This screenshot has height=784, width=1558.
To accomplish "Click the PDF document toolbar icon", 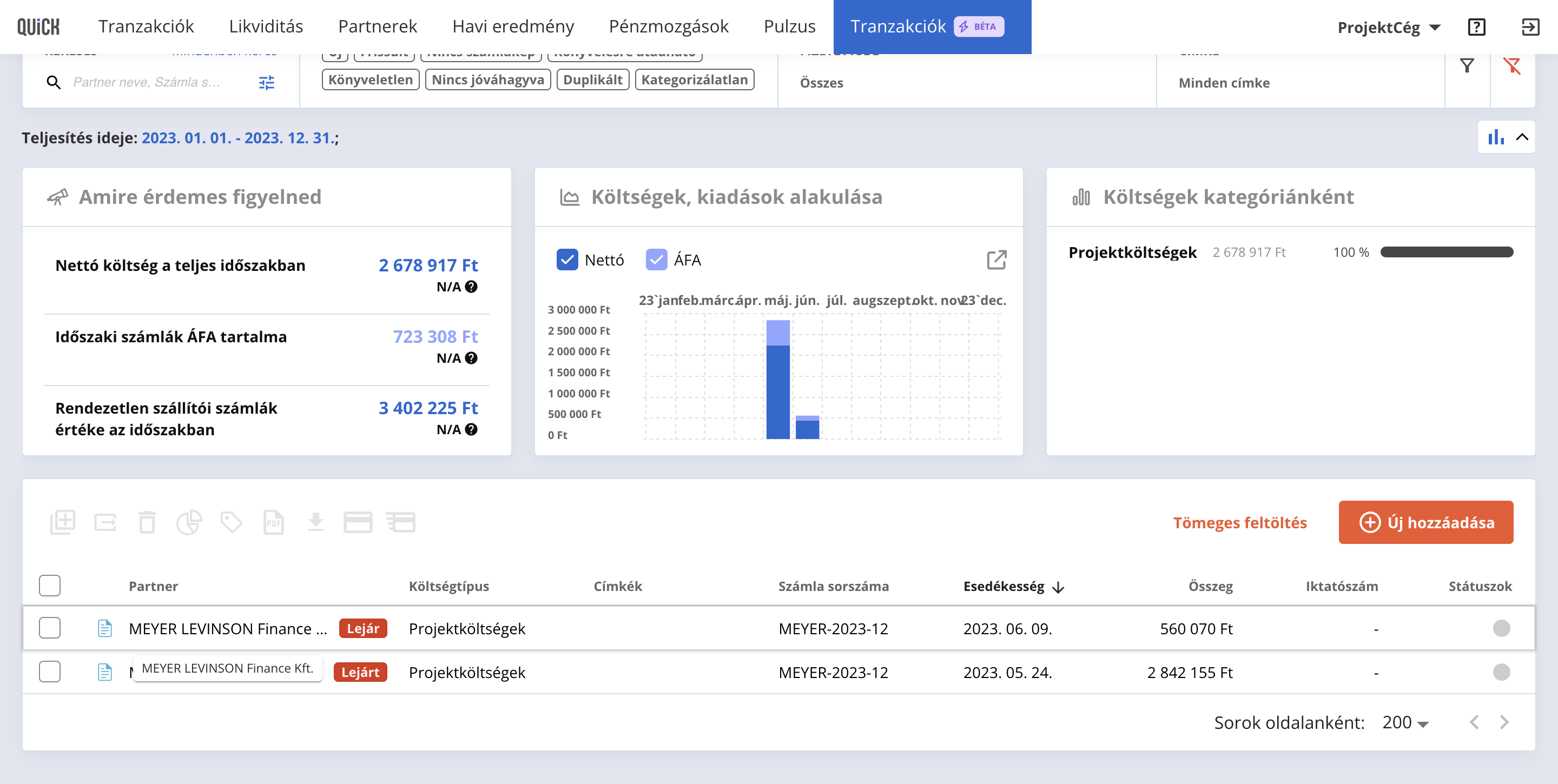I will (x=274, y=522).
